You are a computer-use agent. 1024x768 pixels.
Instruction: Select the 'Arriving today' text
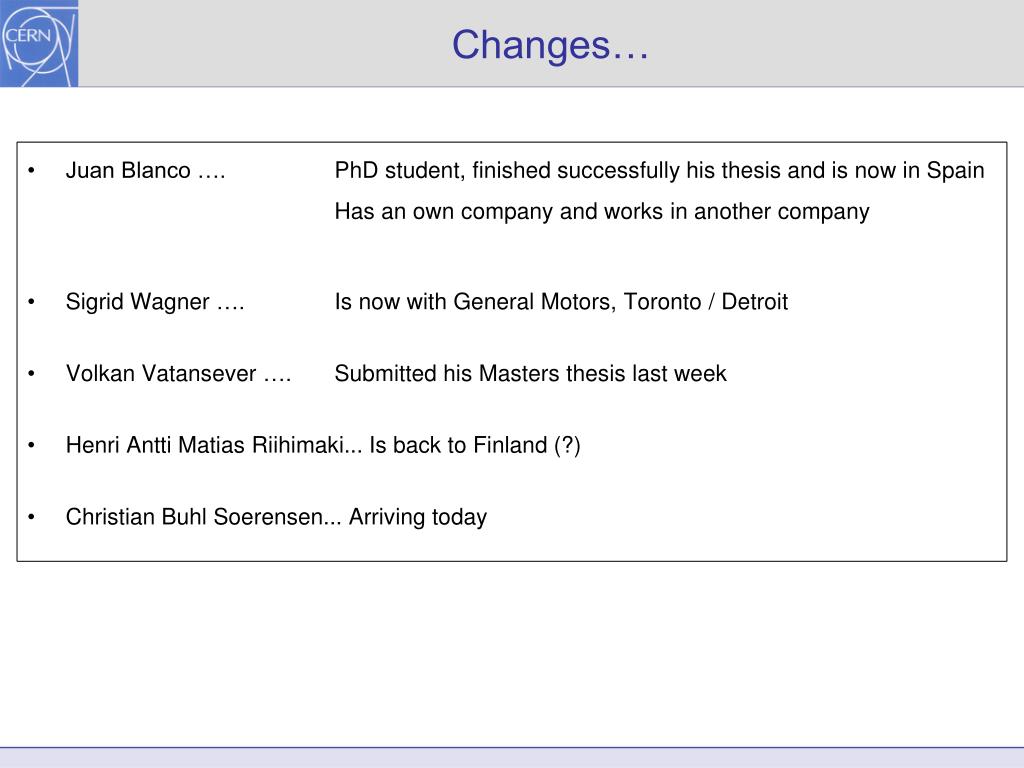[418, 517]
